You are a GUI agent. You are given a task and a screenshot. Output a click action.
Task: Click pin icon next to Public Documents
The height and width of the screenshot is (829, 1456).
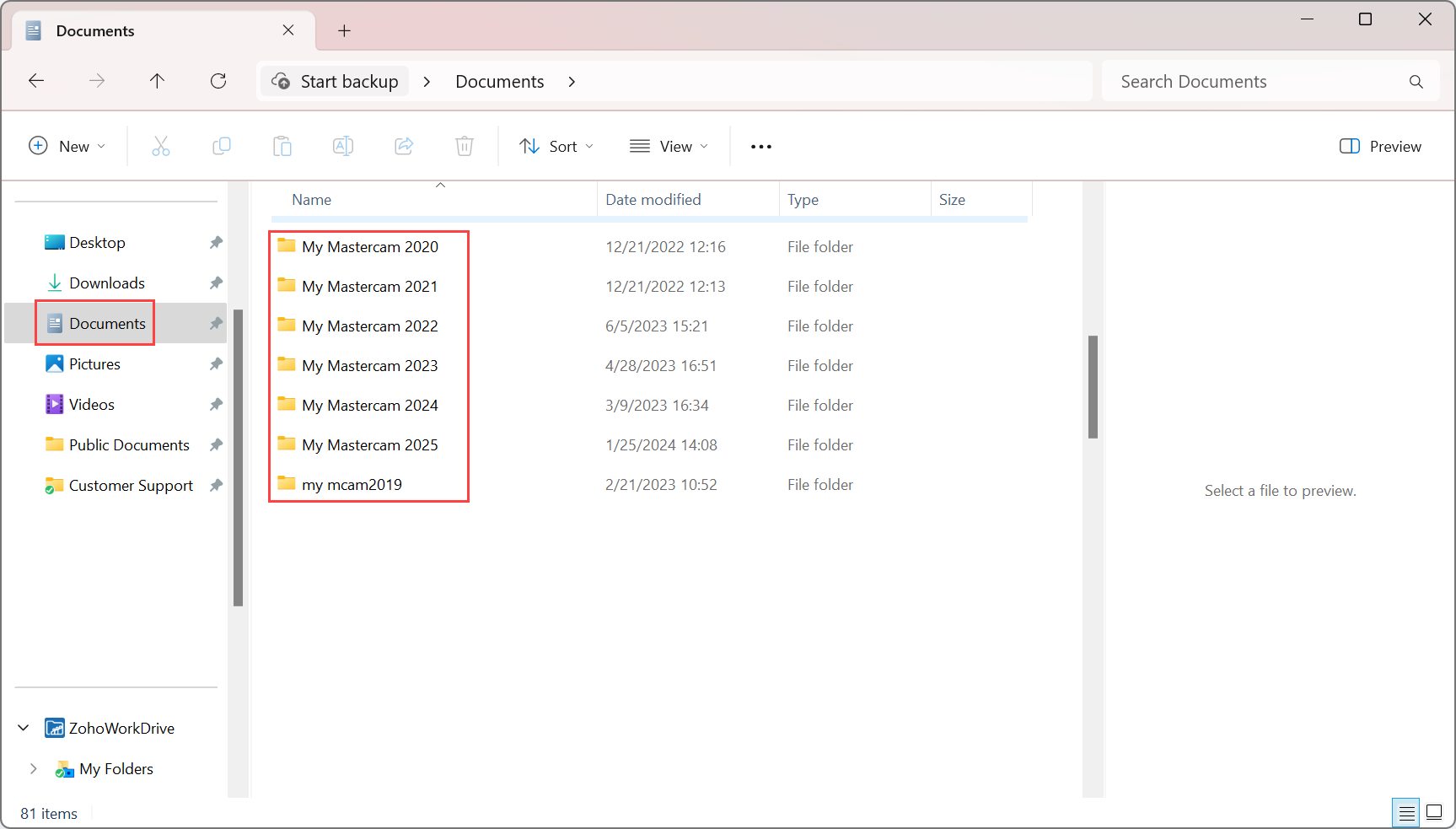[216, 445]
